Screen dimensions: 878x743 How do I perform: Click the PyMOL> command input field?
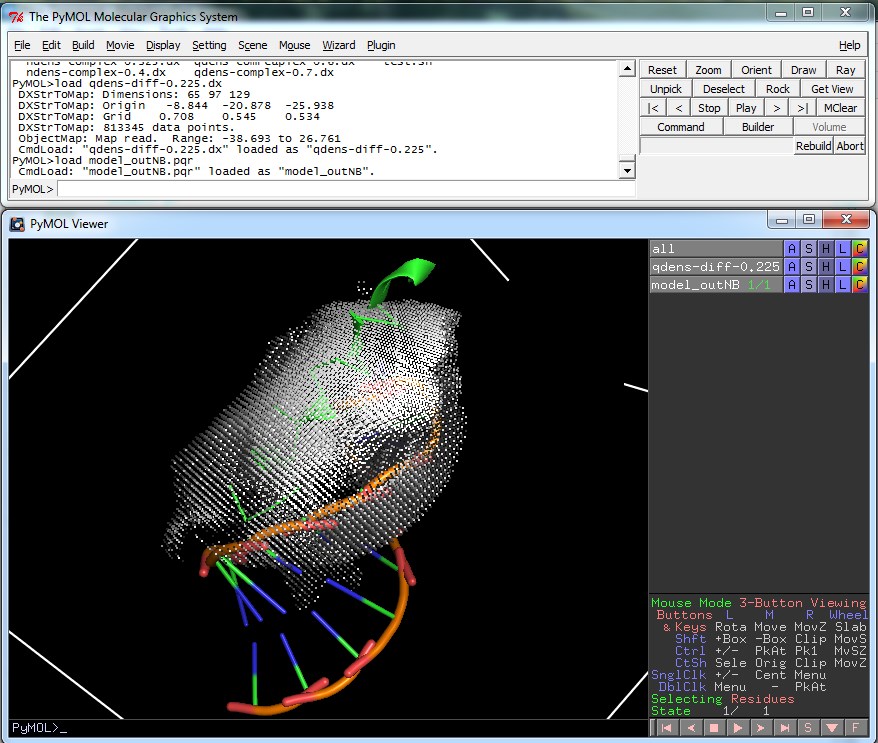[345, 189]
